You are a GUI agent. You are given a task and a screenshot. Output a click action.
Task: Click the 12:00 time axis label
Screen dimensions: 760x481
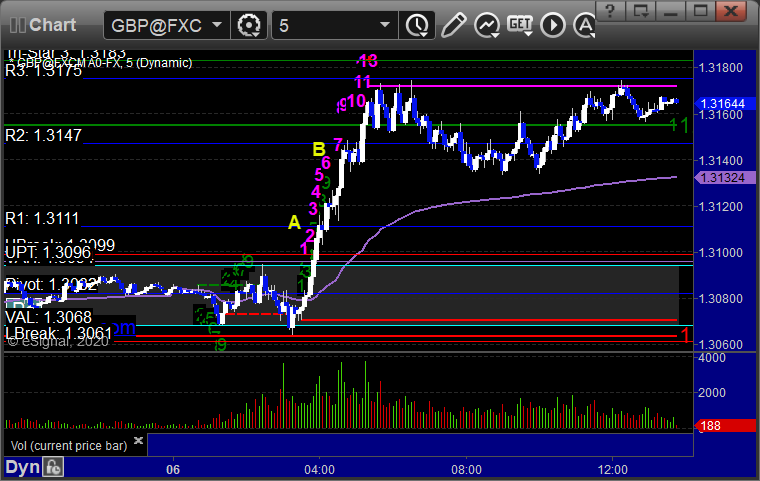pos(613,470)
